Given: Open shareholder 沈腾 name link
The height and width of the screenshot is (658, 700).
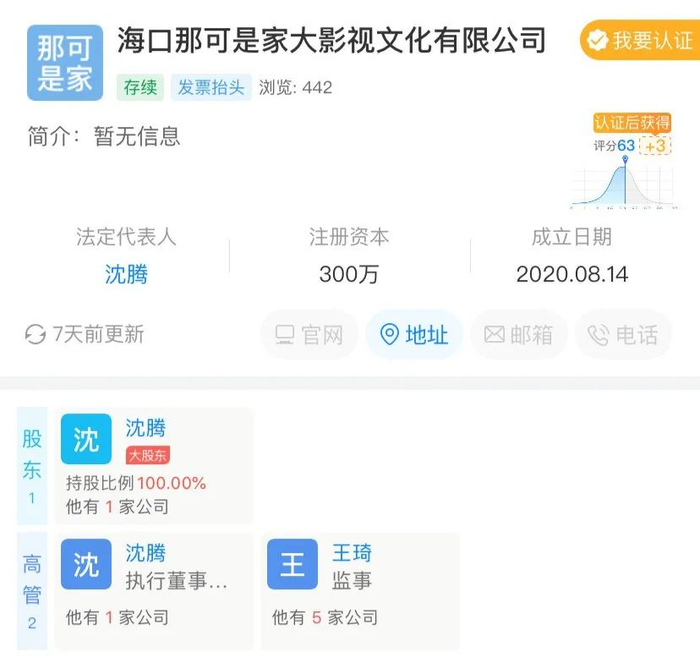Looking at the screenshot, I should click(146, 428).
